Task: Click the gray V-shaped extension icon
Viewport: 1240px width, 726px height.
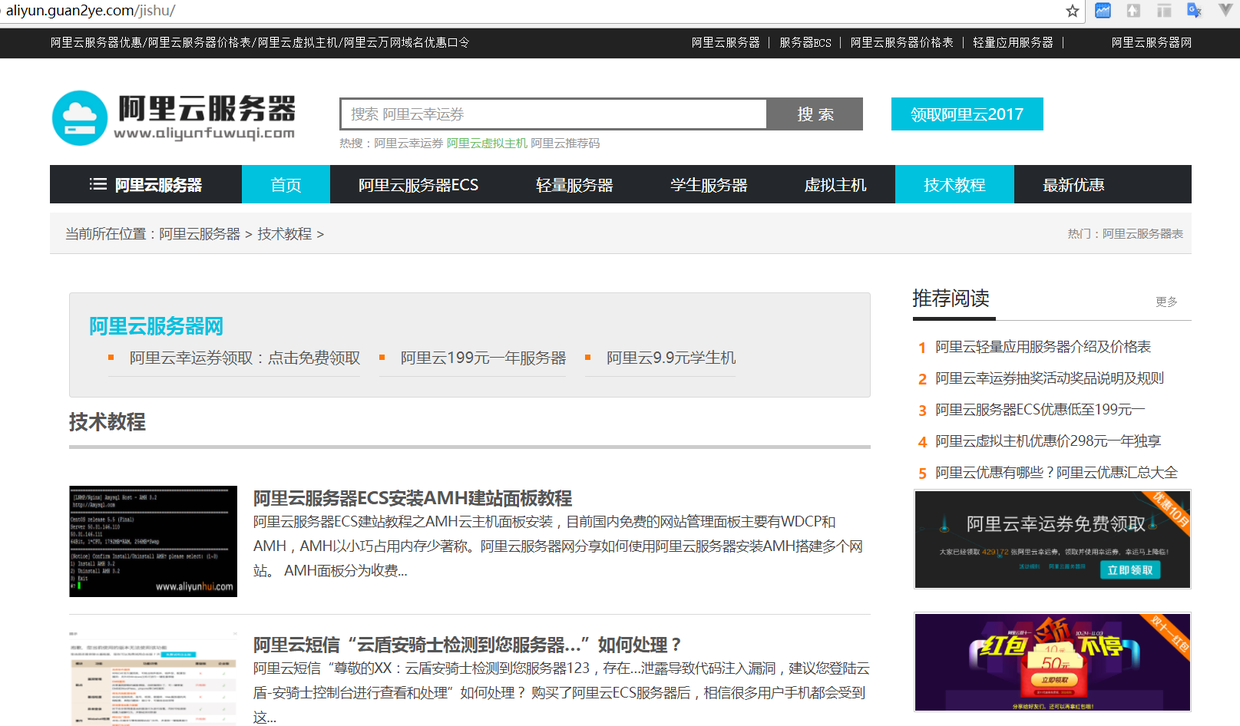Action: pos(1224,11)
